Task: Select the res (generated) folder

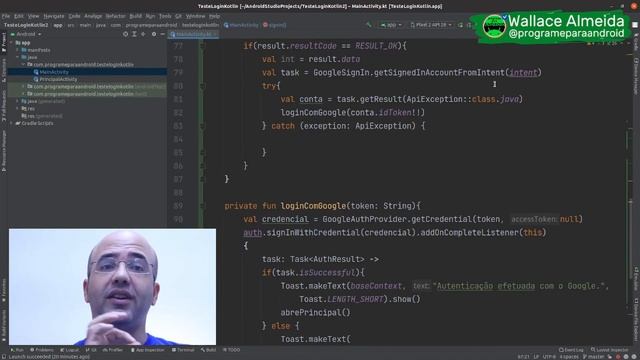Action: [x=42, y=116]
